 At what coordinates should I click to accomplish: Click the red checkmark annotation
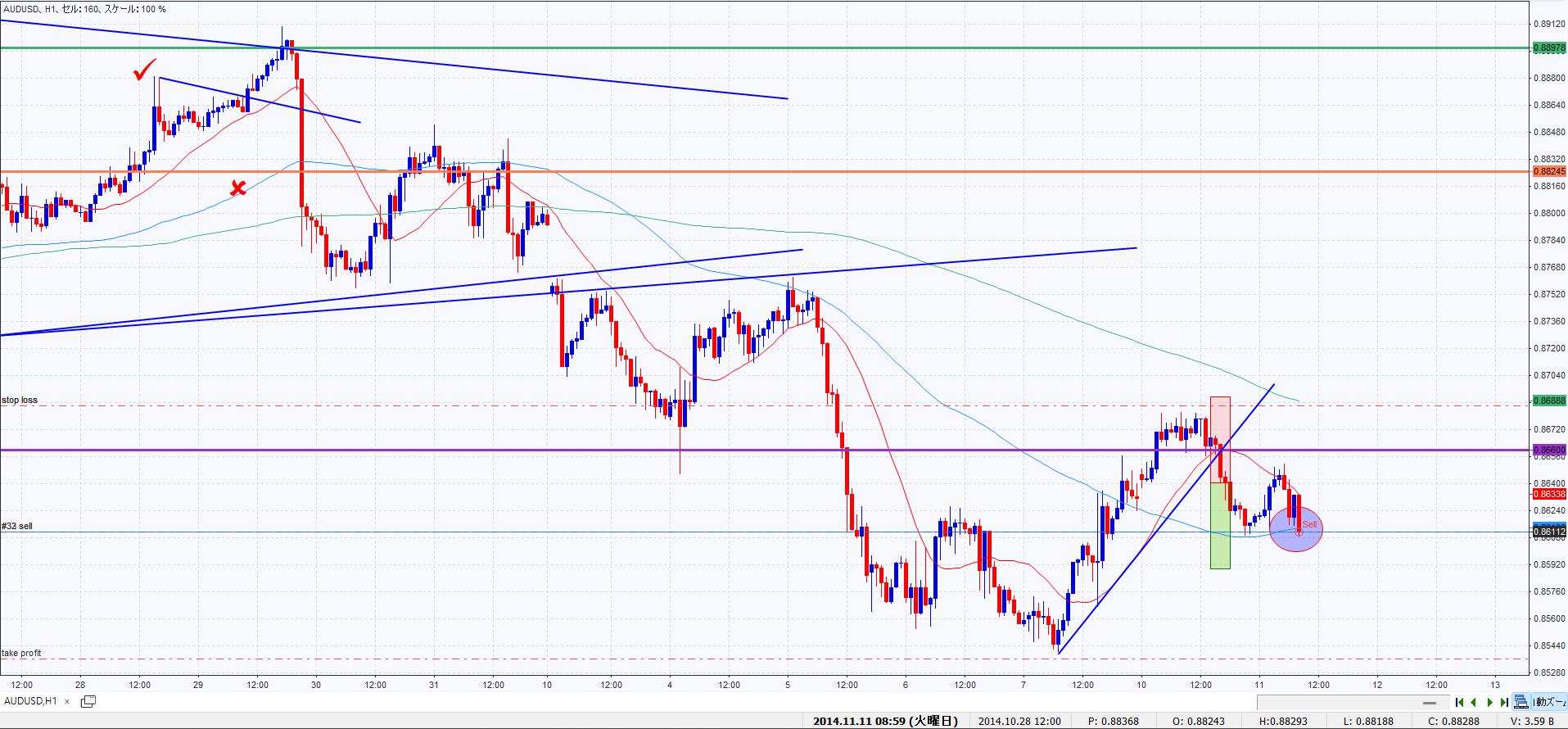point(144,72)
